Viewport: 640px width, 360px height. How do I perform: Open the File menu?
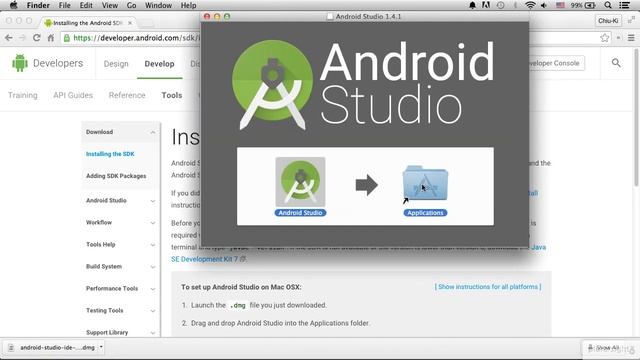(64, 5)
